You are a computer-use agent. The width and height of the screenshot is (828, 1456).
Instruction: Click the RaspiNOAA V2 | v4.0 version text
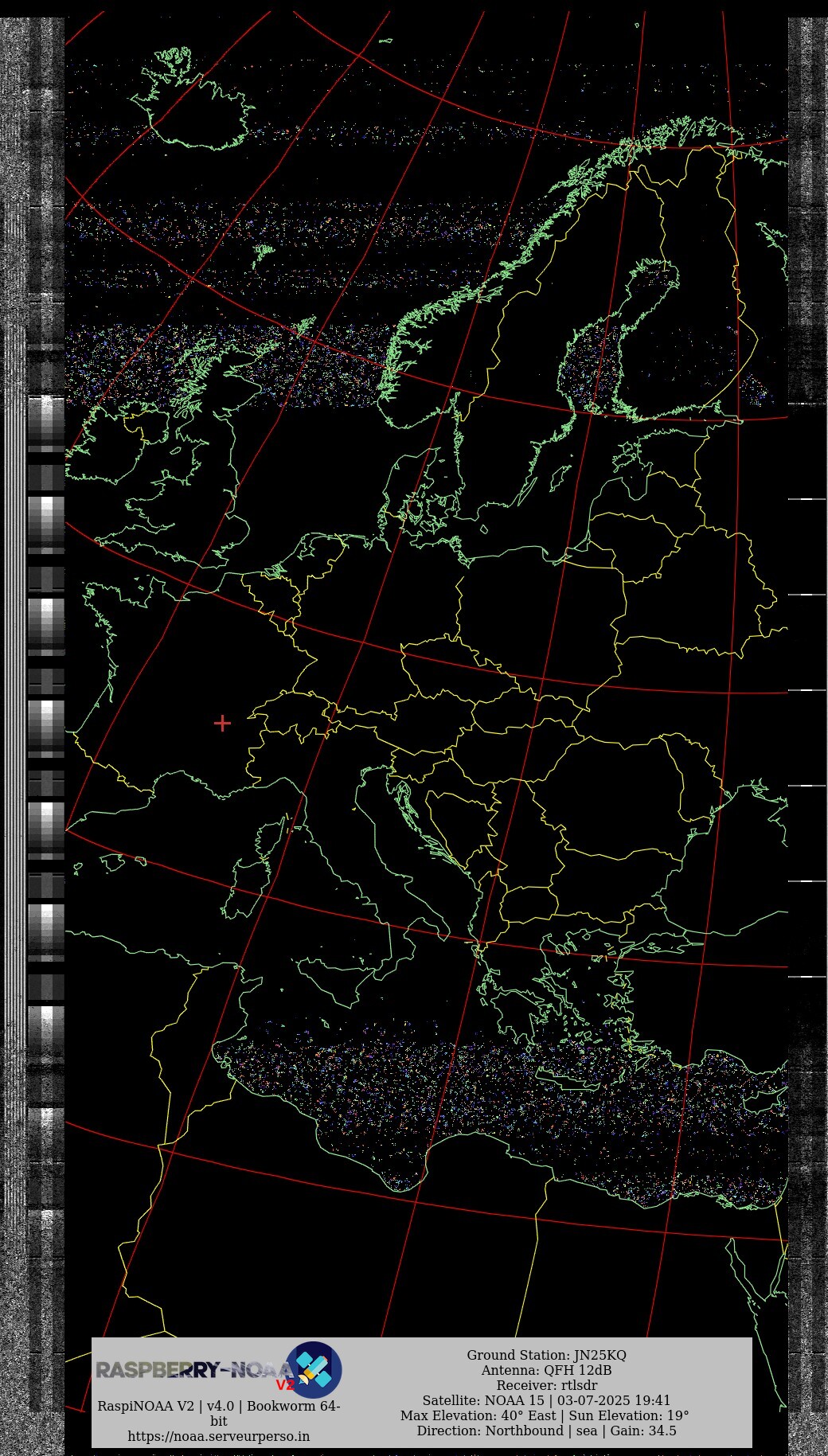click(x=219, y=1406)
